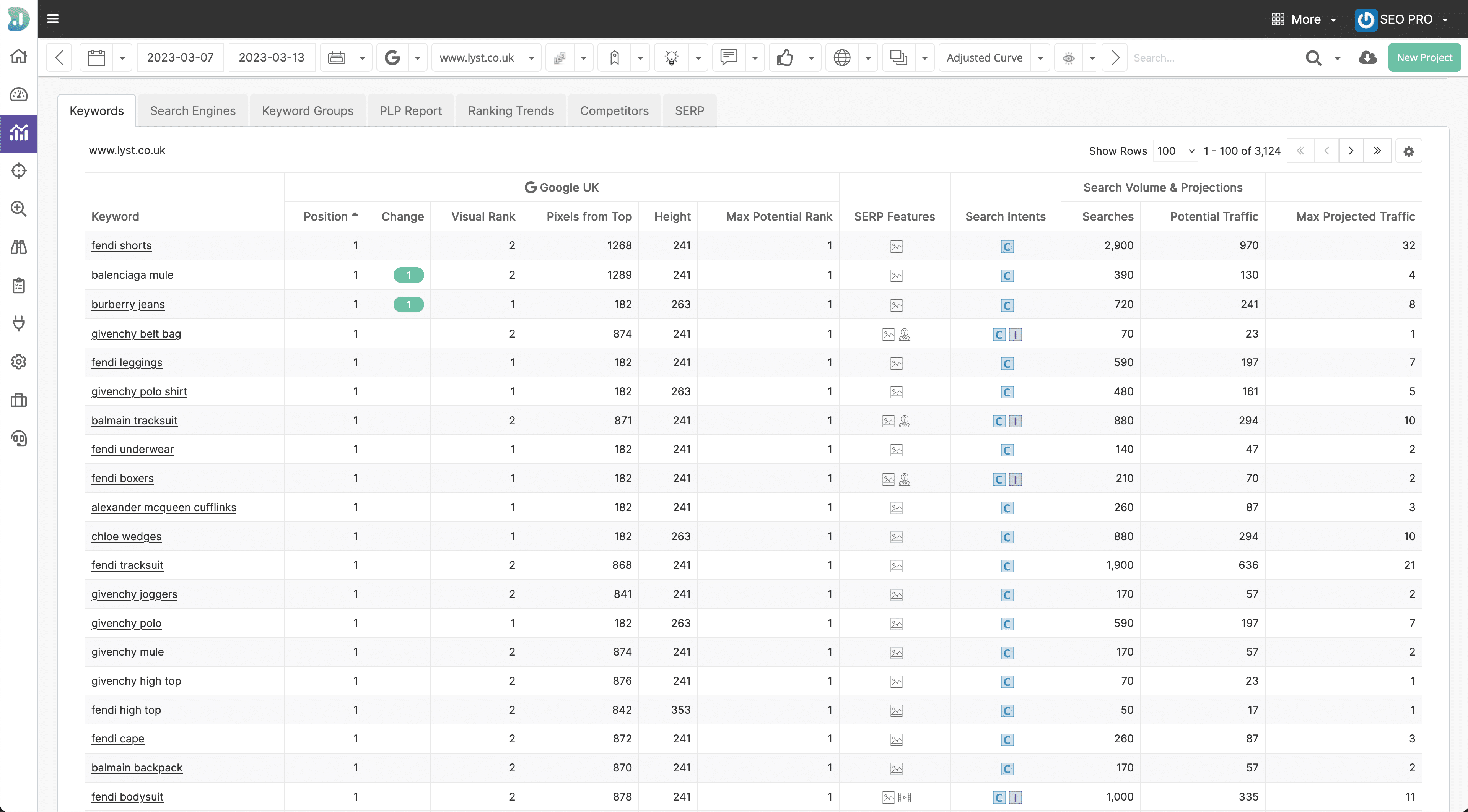
Task: Click the globe location toolbar icon
Action: [842, 57]
